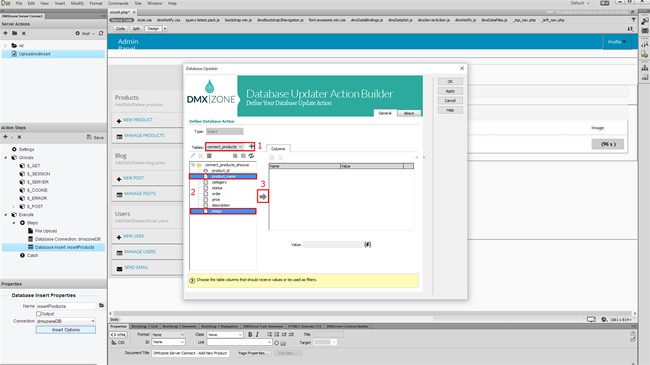Viewport: 650px width, 365px height.
Task: Open the Connection dropdown dmxzoneDB
Action: click(x=66, y=321)
